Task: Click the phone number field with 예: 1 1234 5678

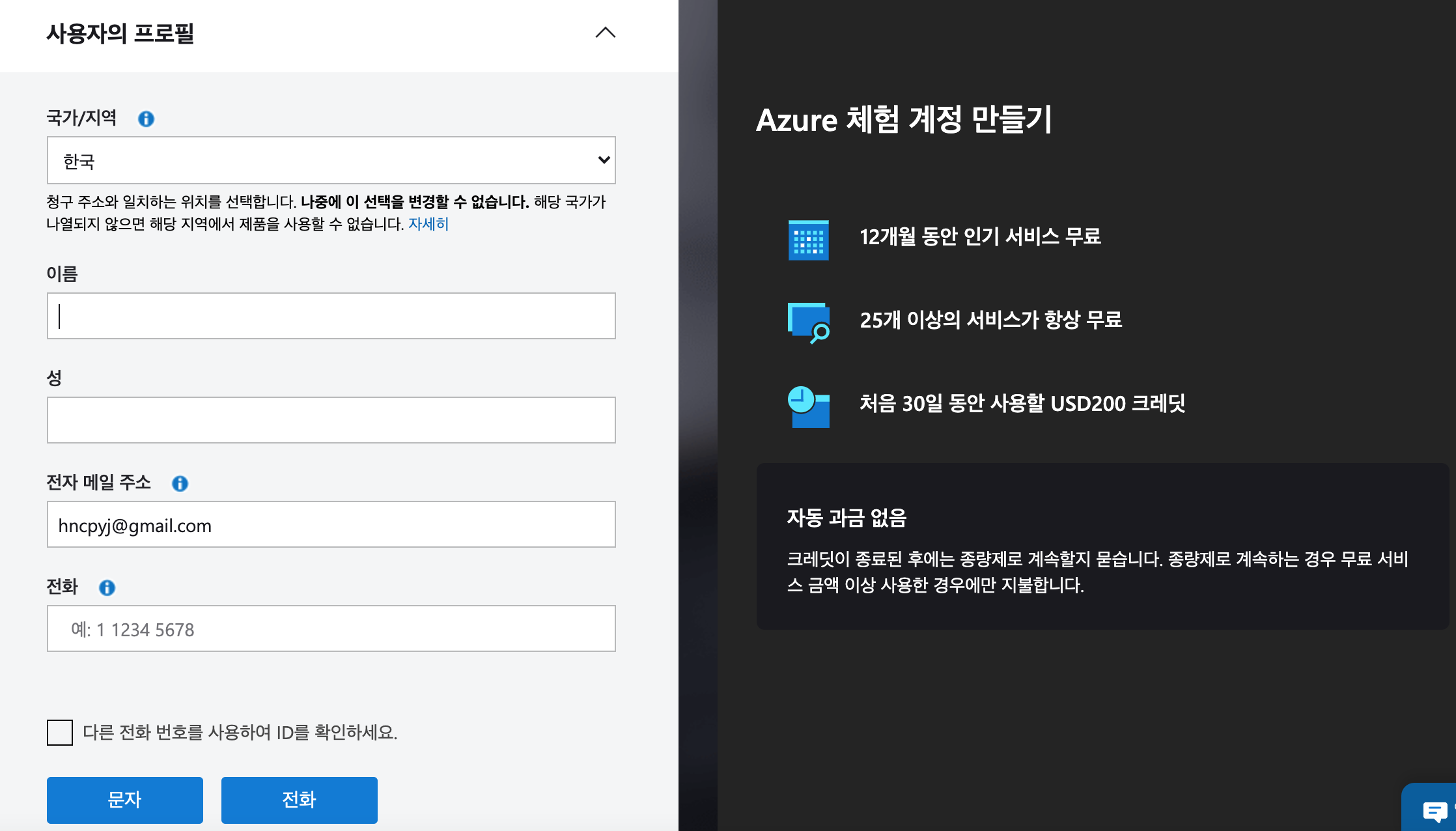Action: (331, 628)
